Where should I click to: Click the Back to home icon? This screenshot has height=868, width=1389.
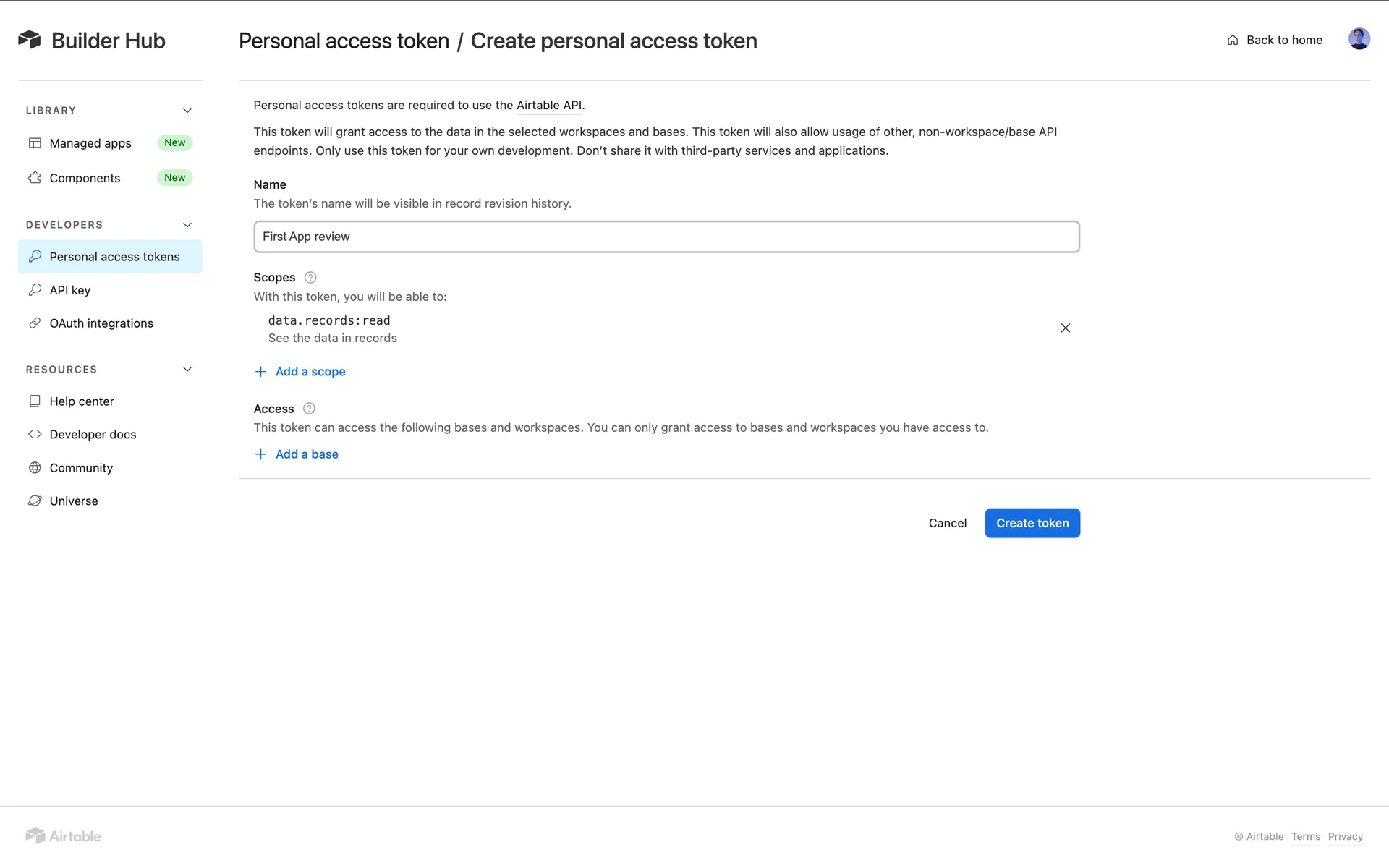pyautogui.click(x=1233, y=41)
